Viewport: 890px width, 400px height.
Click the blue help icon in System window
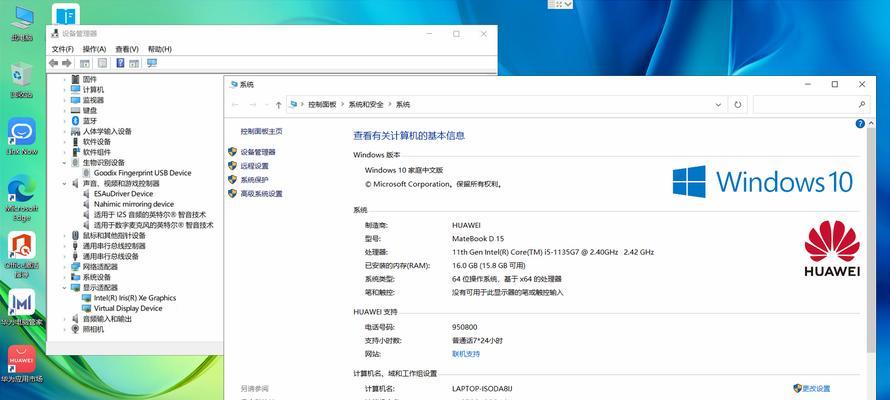860,123
